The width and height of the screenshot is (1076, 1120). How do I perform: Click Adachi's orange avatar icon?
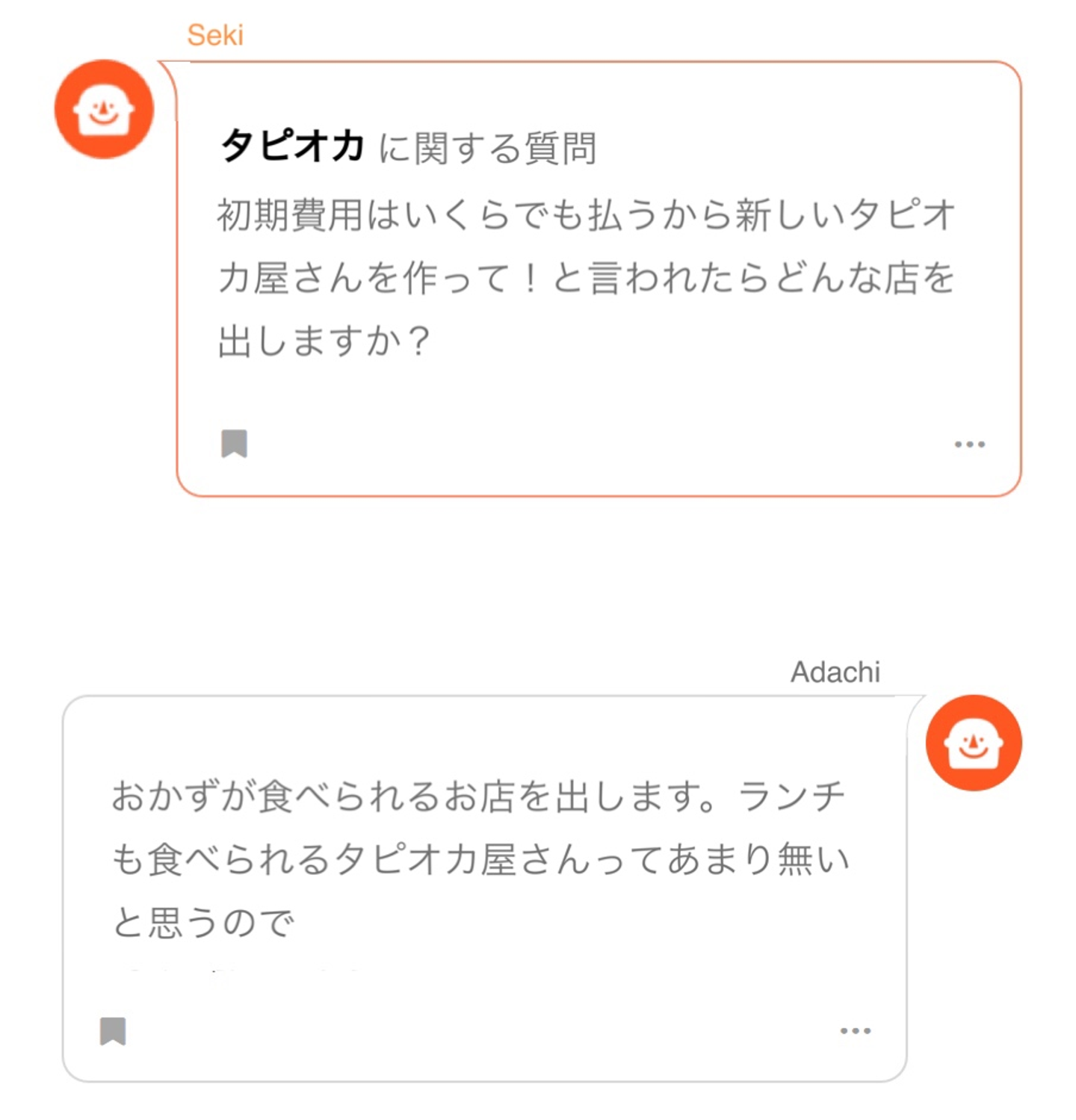tap(973, 743)
